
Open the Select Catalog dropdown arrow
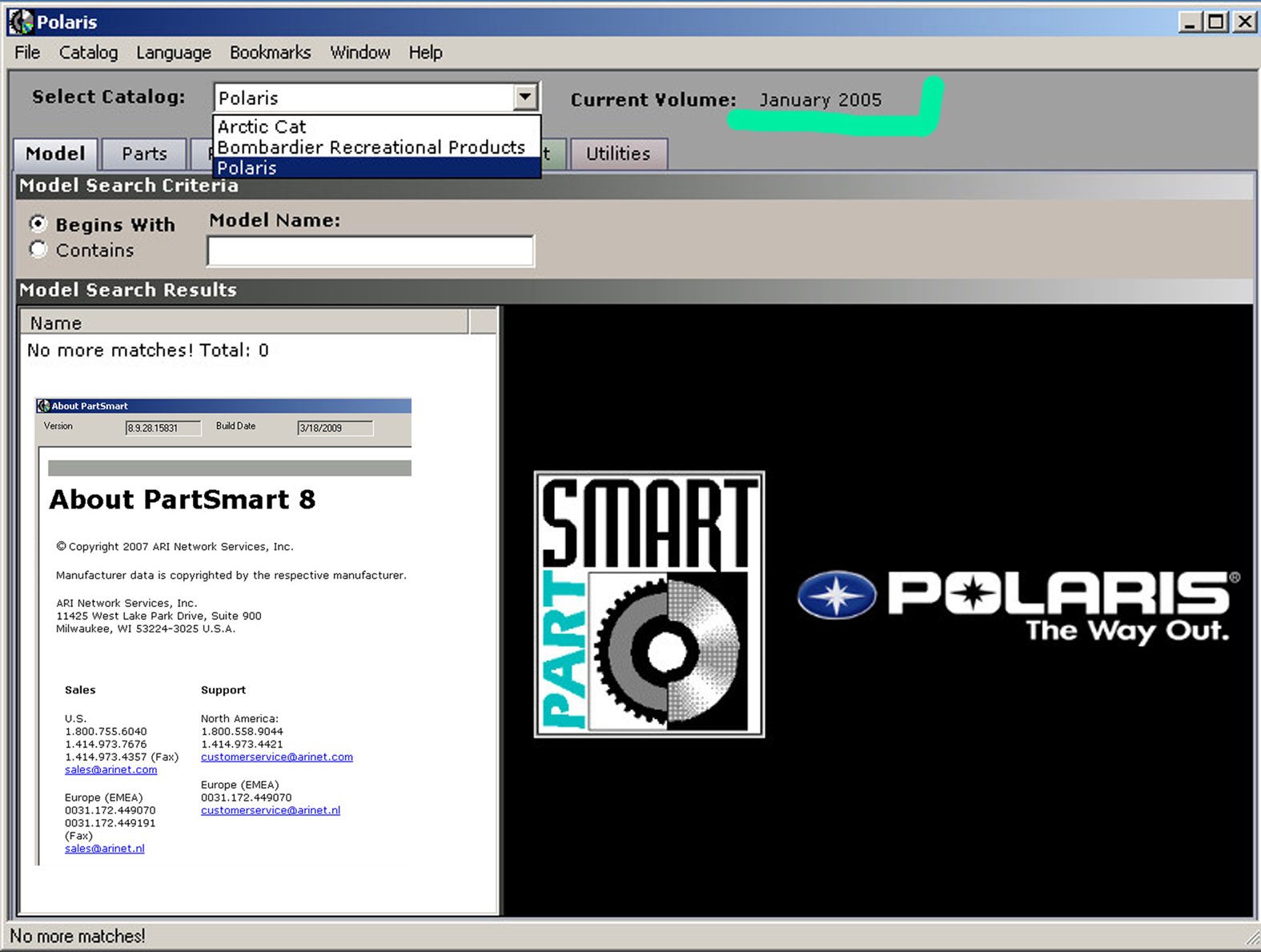(x=525, y=98)
